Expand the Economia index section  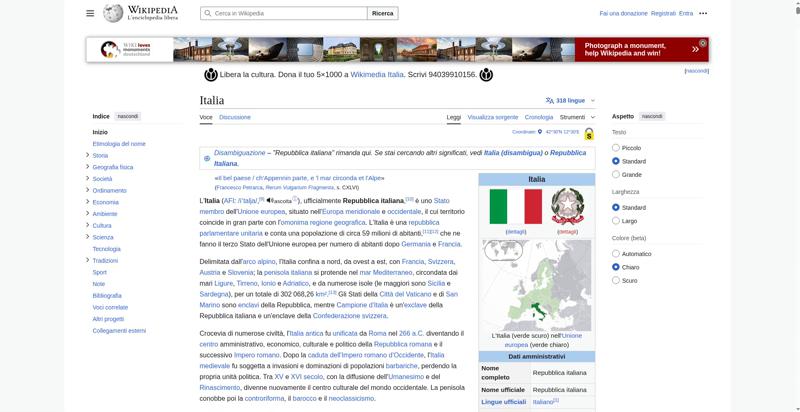pos(88,202)
